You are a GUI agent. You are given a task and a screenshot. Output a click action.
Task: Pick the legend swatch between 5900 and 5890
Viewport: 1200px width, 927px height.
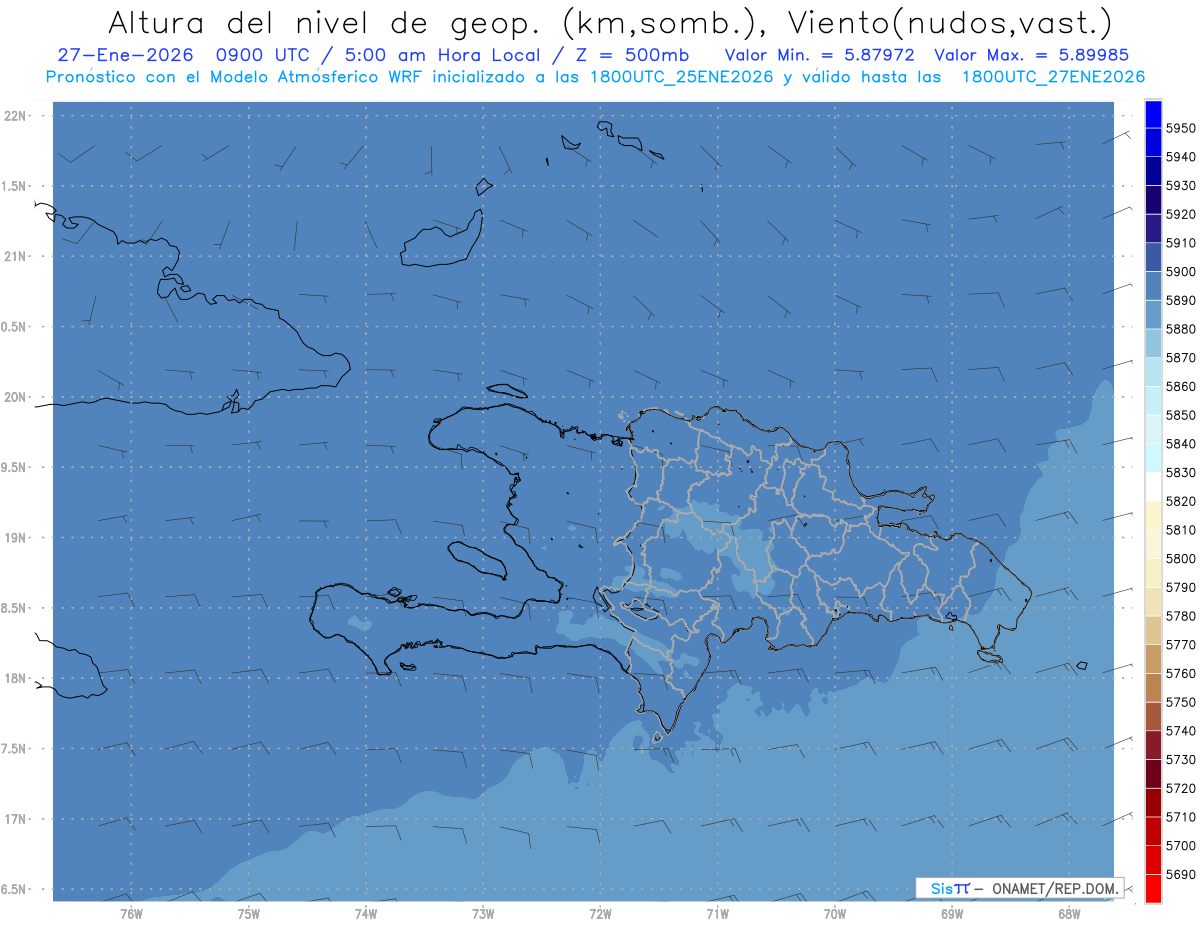pos(1153,285)
